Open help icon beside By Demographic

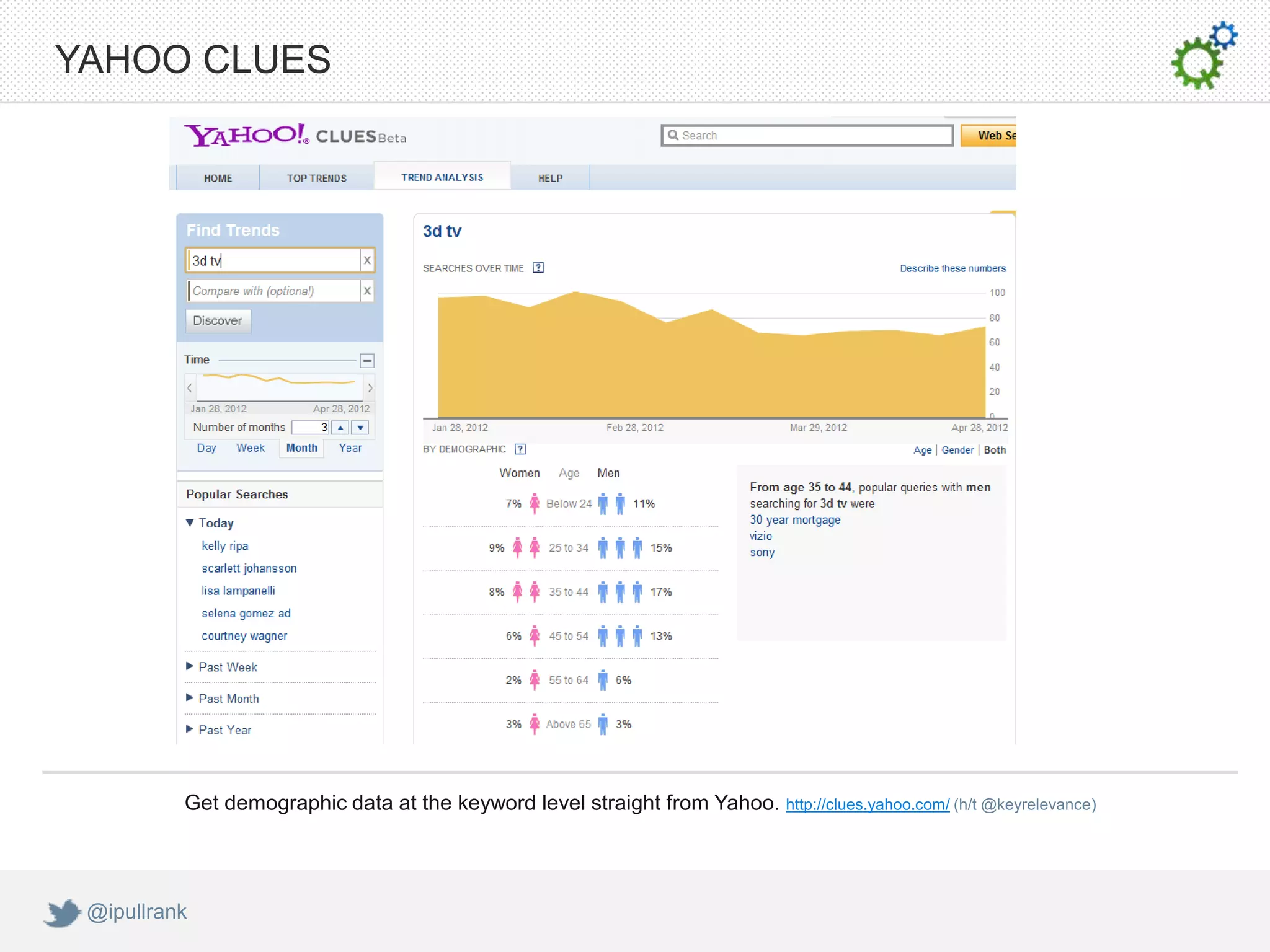(520, 449)
